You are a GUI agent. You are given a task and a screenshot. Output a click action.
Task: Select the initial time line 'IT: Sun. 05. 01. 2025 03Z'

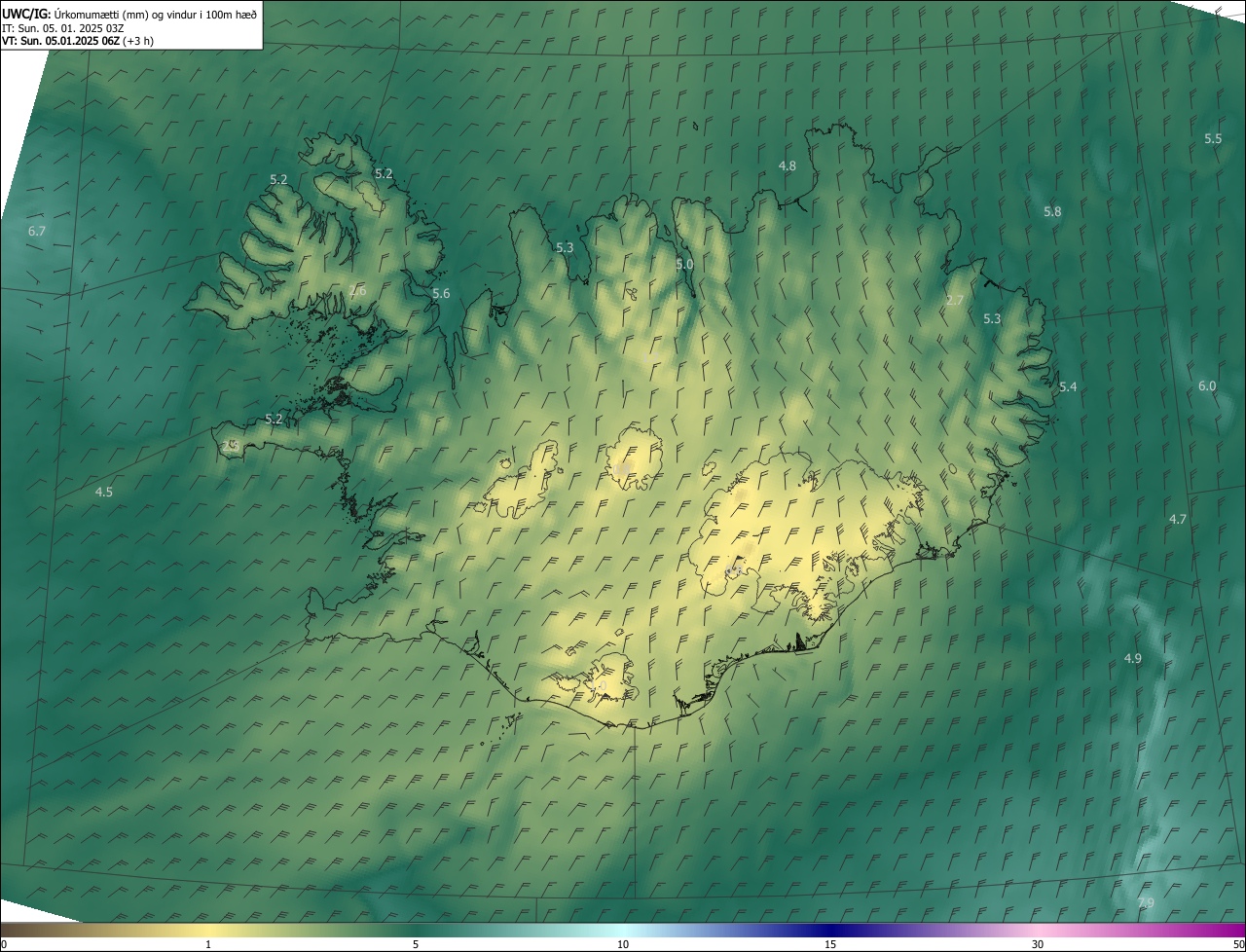[x=63, y=28]
